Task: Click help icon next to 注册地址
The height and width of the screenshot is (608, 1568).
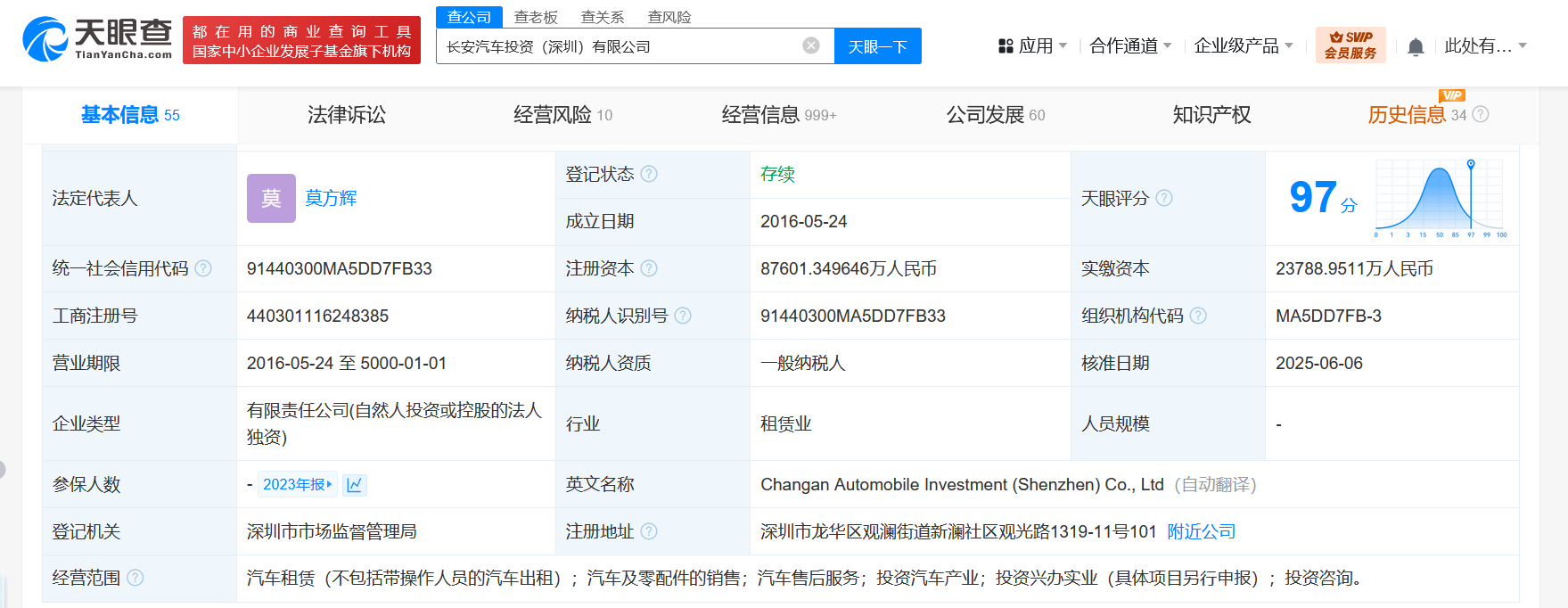Action: pyautogui.click(x=649, y=531)
